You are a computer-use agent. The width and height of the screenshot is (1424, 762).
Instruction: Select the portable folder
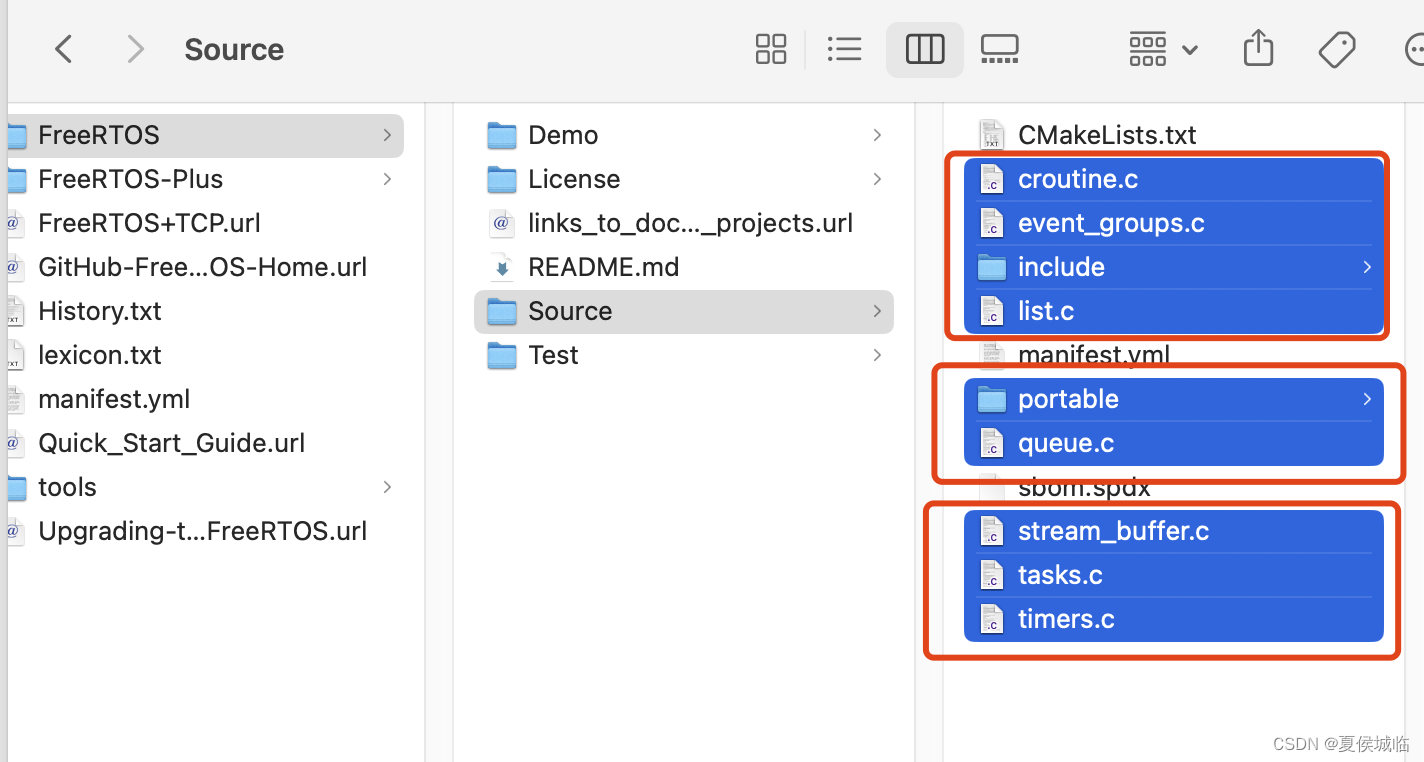point(1174,399)
